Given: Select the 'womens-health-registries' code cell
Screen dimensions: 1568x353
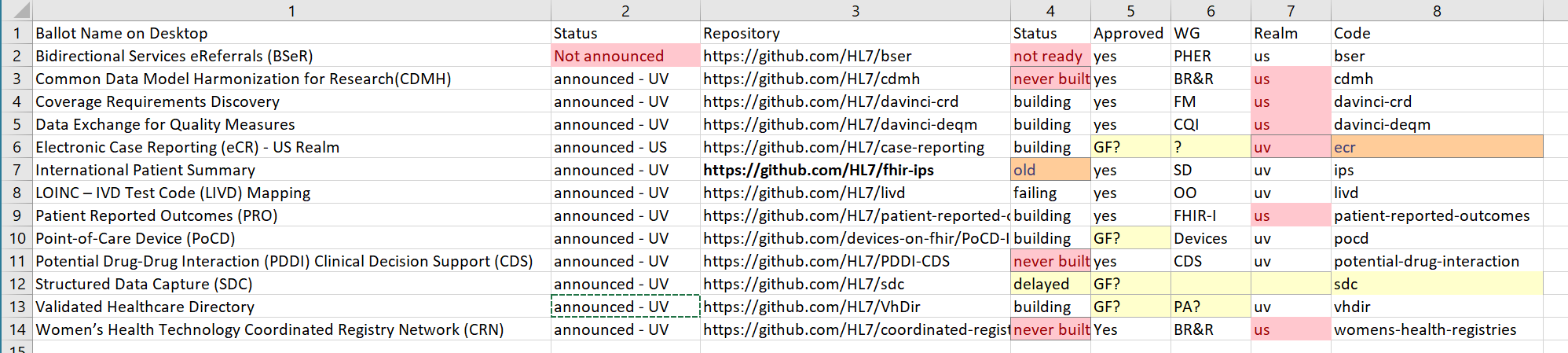Looking at the screenshot, I should (1437, 329).
